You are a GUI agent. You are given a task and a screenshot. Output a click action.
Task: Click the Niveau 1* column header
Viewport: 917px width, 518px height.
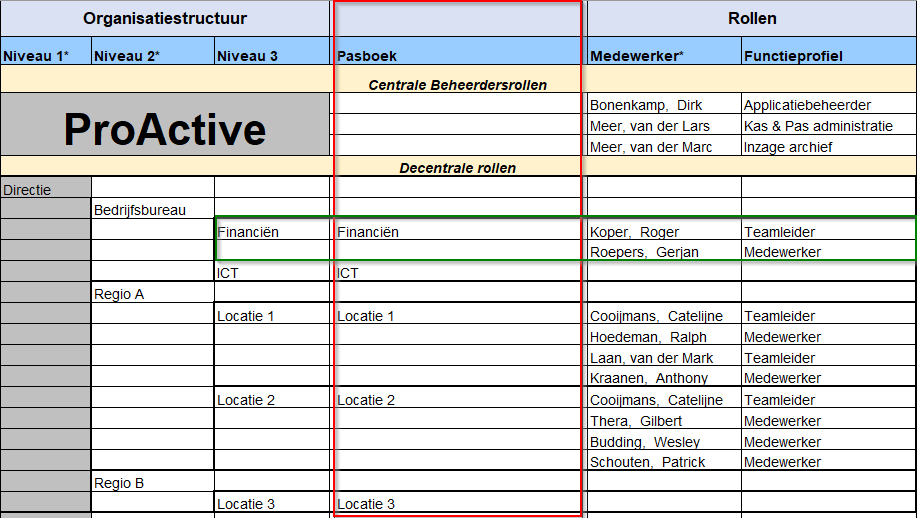(x=46, y=51)
